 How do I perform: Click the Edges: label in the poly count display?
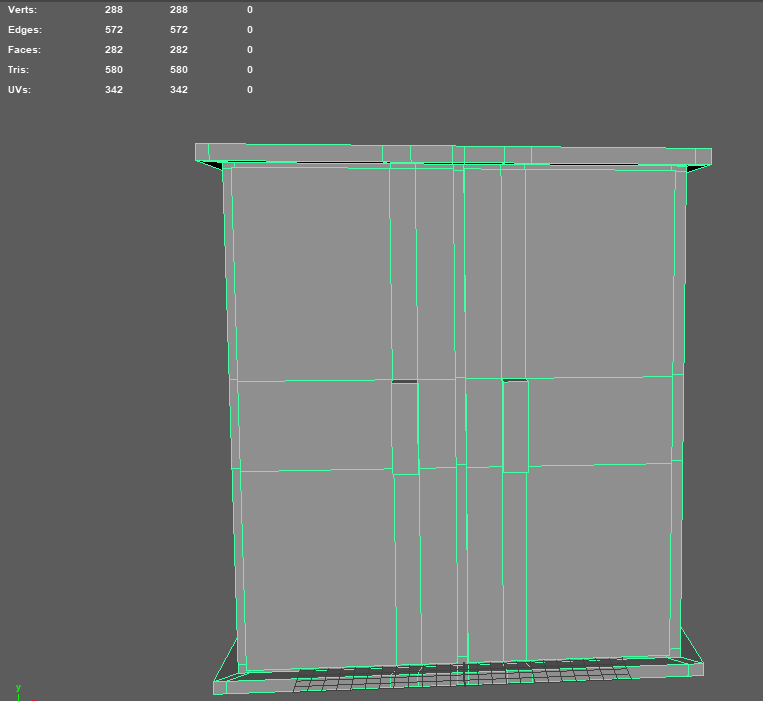[x=25, y=30]
